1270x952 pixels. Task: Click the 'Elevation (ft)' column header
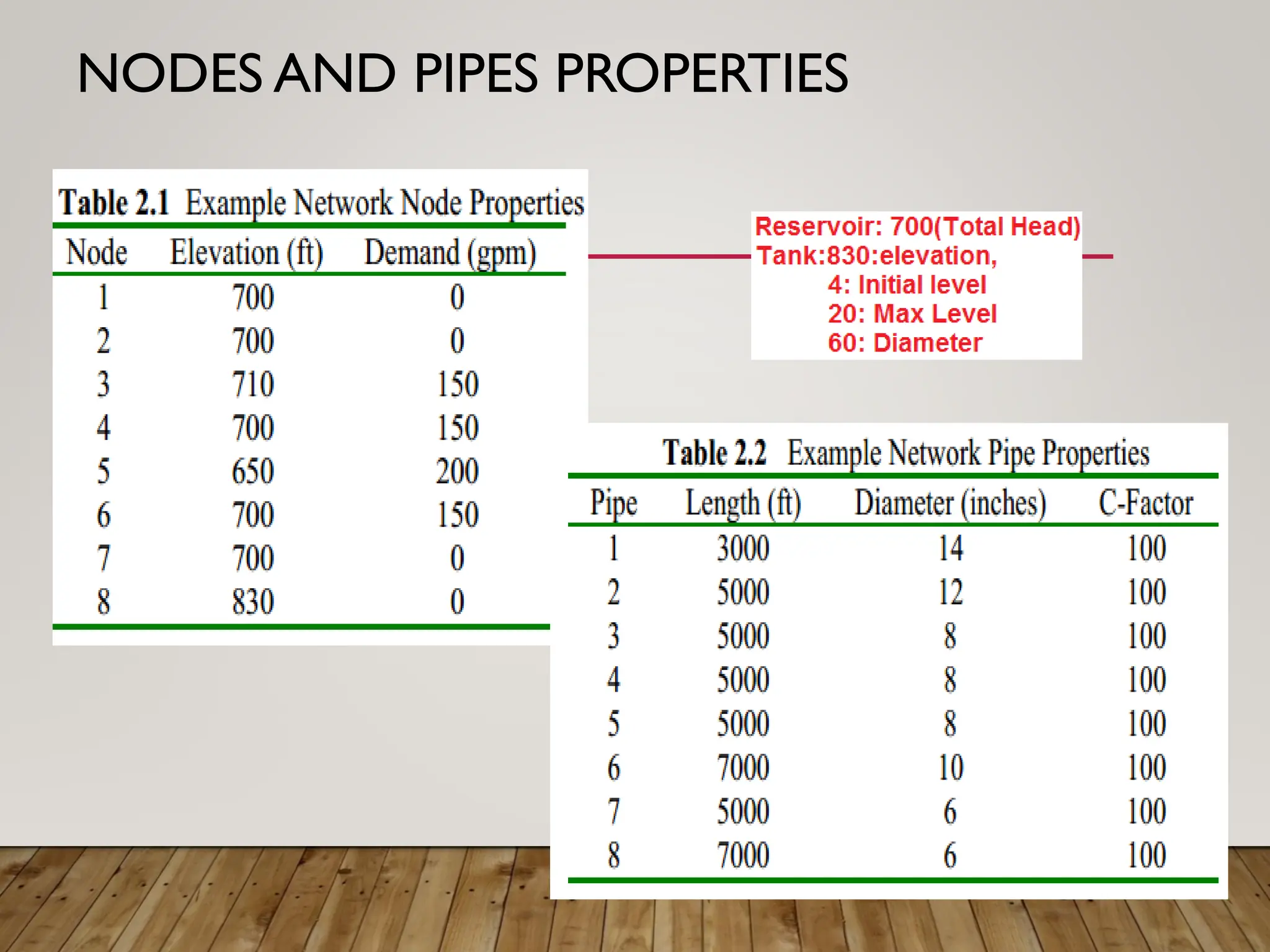click(x=247, y=253)
